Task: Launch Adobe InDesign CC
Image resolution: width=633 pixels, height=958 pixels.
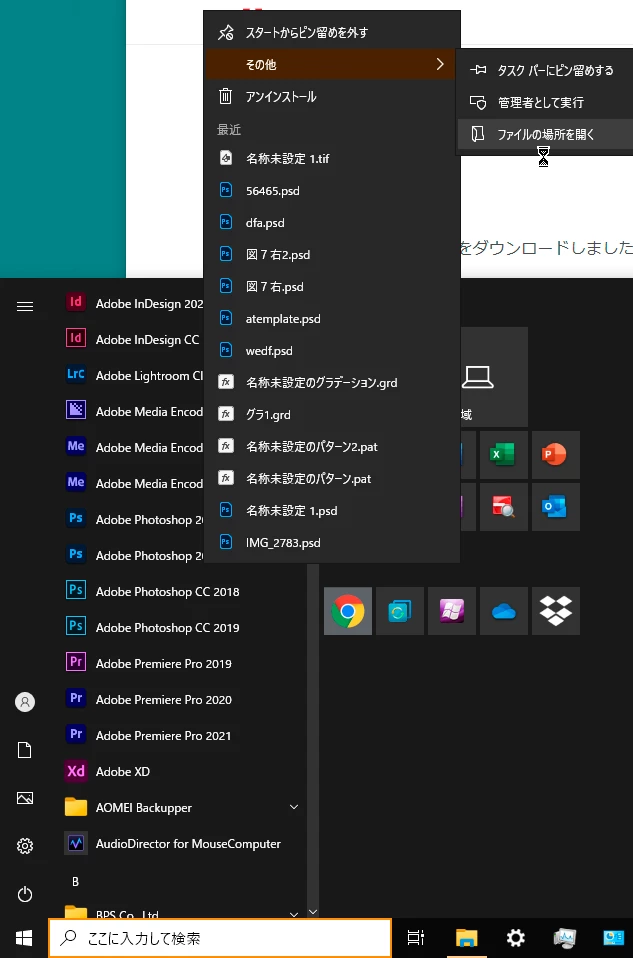Action: [x=132, y=340]
